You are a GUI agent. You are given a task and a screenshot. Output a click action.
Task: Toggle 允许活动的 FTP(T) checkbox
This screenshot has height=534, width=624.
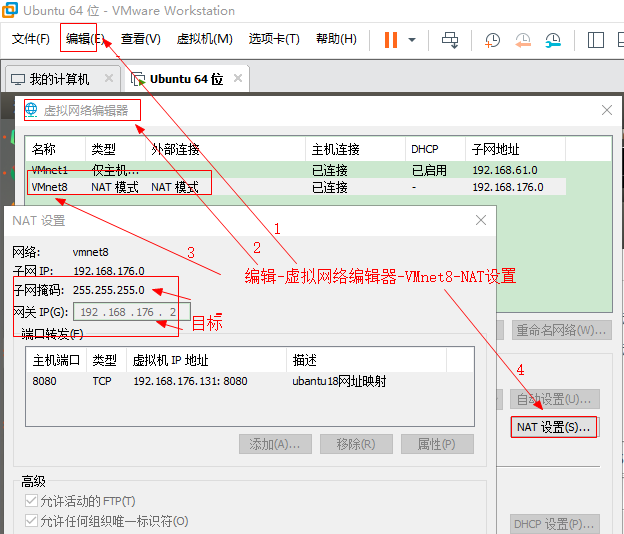tap(31, 501)
